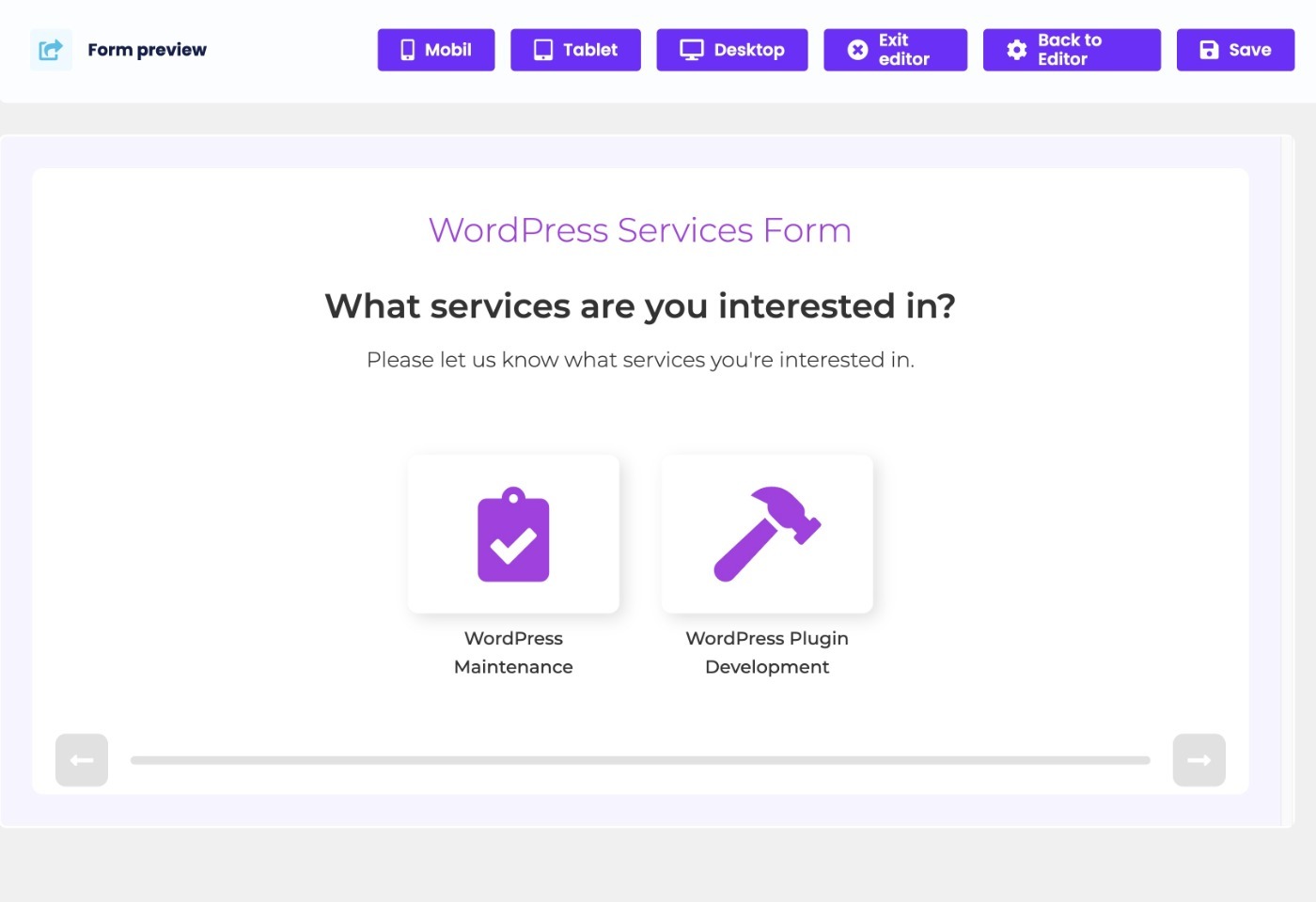Select the WordPress Maintenance clipboard card

click(x=513, y=534)
